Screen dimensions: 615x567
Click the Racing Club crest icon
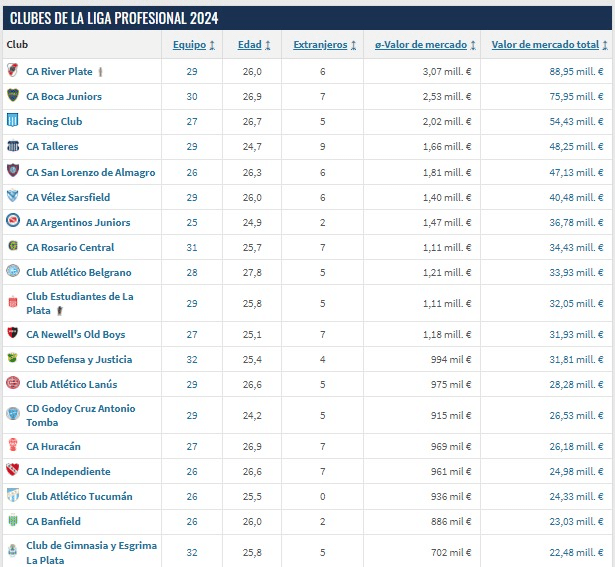point(13,120)
